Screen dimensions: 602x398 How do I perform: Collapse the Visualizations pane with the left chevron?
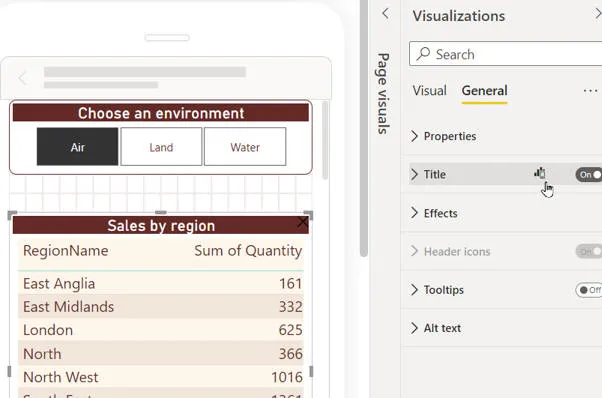tap(385, 14)
